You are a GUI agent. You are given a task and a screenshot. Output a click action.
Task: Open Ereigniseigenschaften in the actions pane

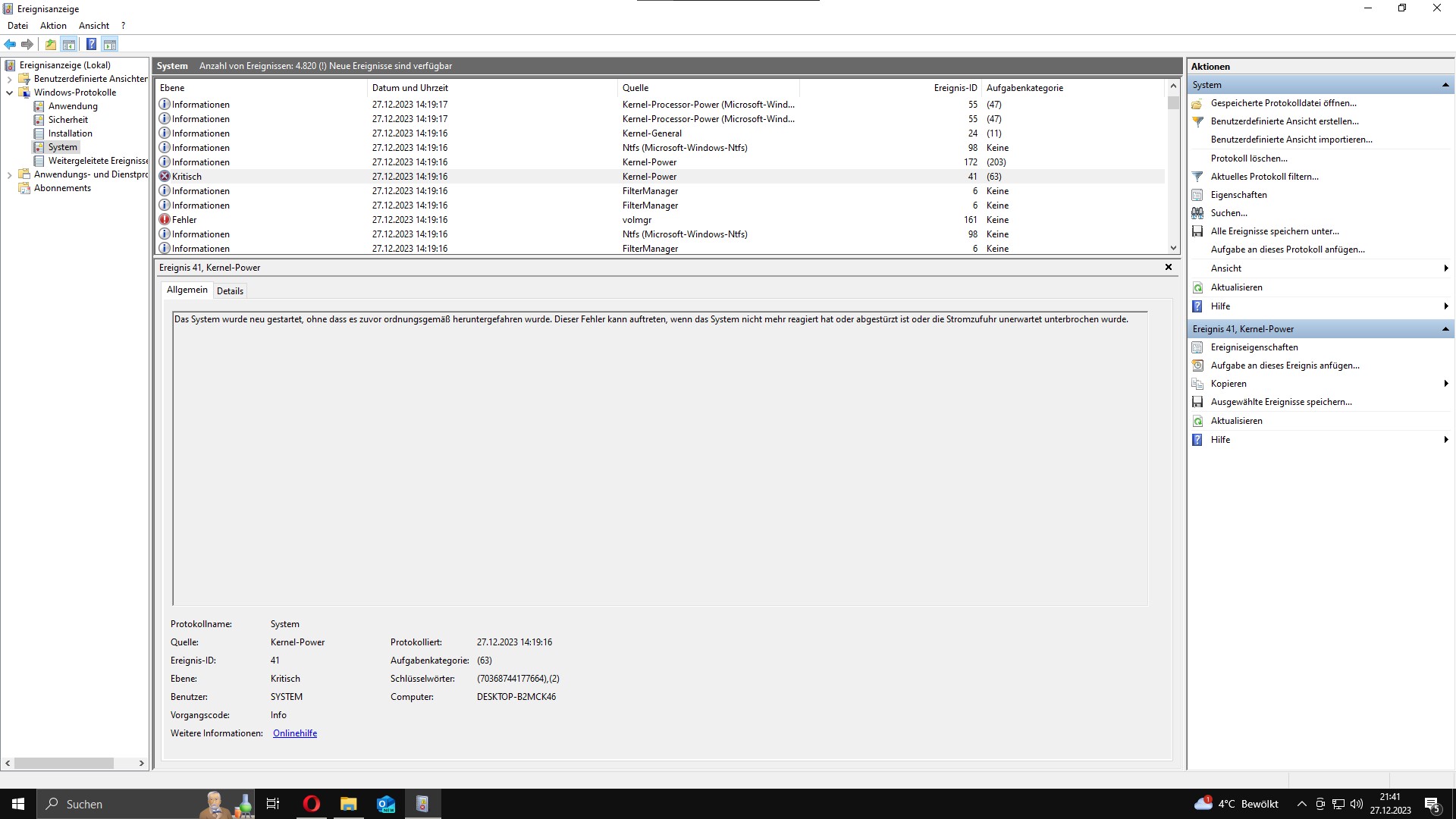click(x=1254, y=347)
